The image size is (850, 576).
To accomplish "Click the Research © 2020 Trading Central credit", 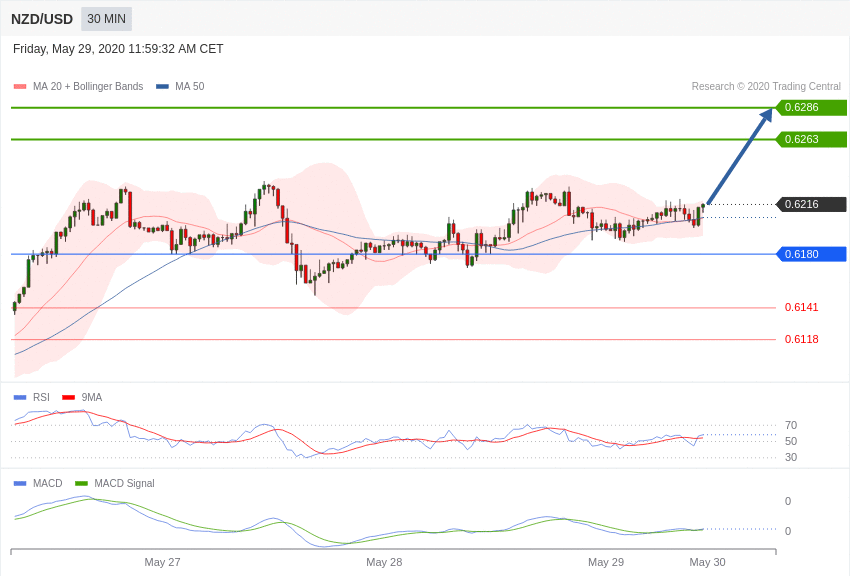I will (x=766, y=86).
